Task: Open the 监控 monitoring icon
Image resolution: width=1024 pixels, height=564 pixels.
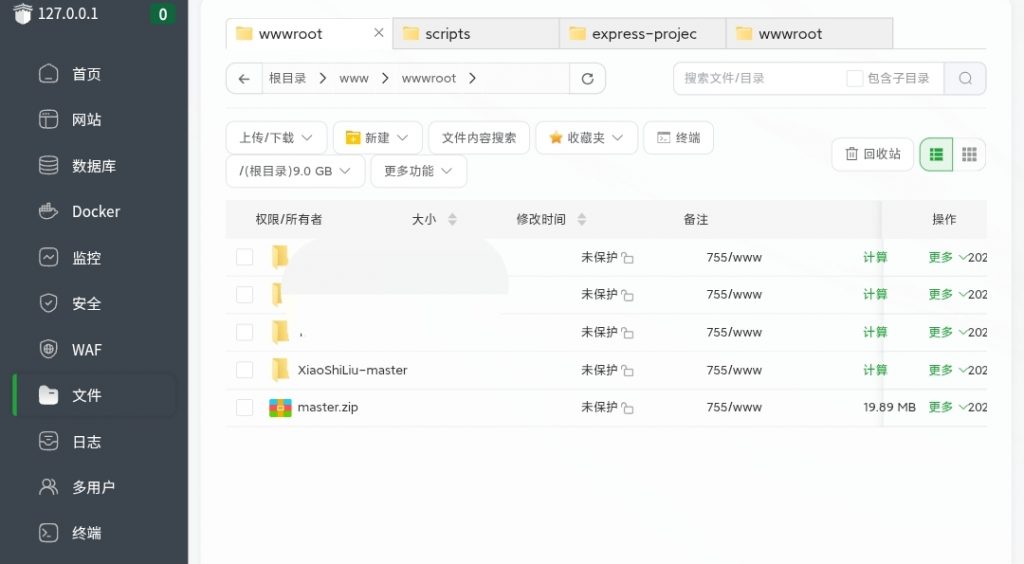Action: tap(48, 257)
